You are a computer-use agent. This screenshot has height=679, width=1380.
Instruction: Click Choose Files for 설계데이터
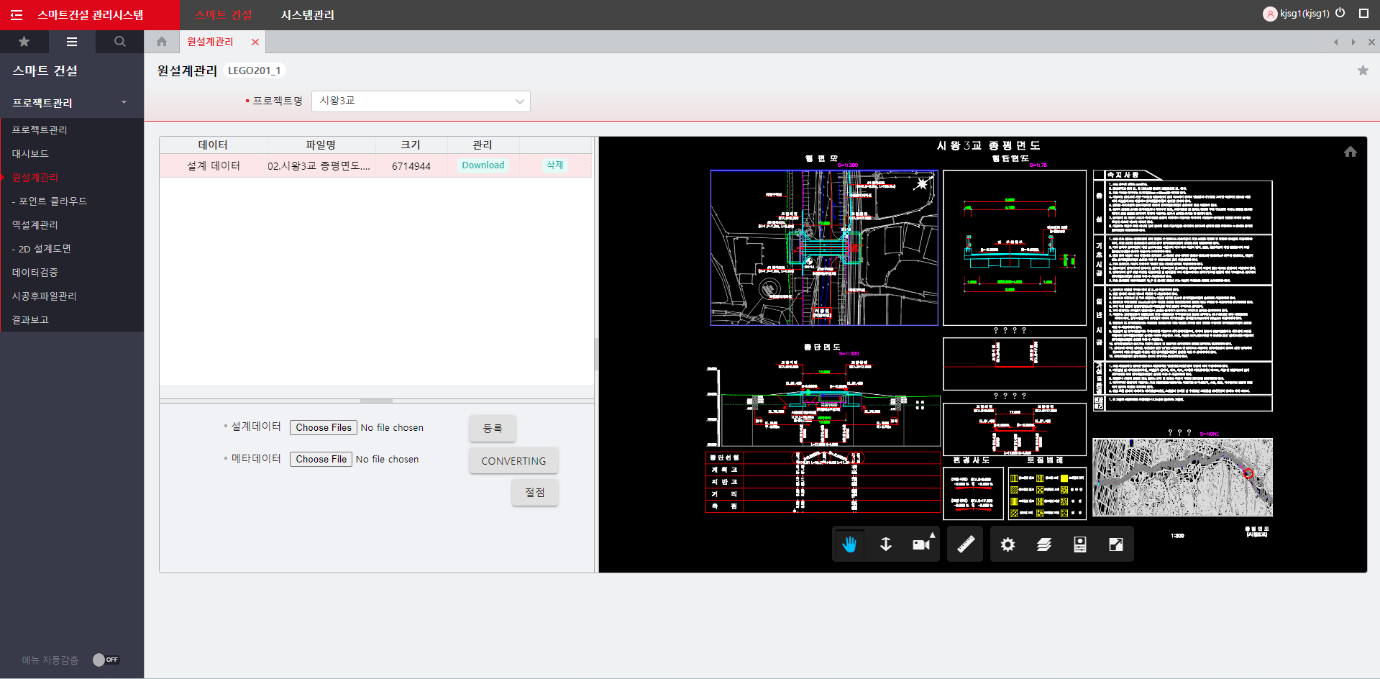click(x=322, y=428)
